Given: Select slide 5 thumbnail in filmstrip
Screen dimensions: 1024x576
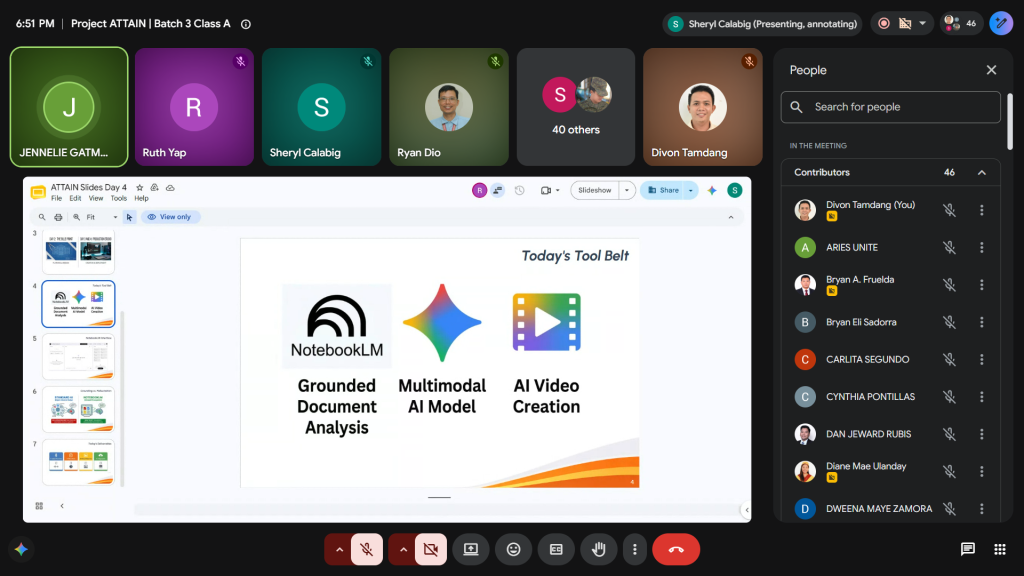Looking at the screenshot, I should pyautogui.click(x=78, y=357).
